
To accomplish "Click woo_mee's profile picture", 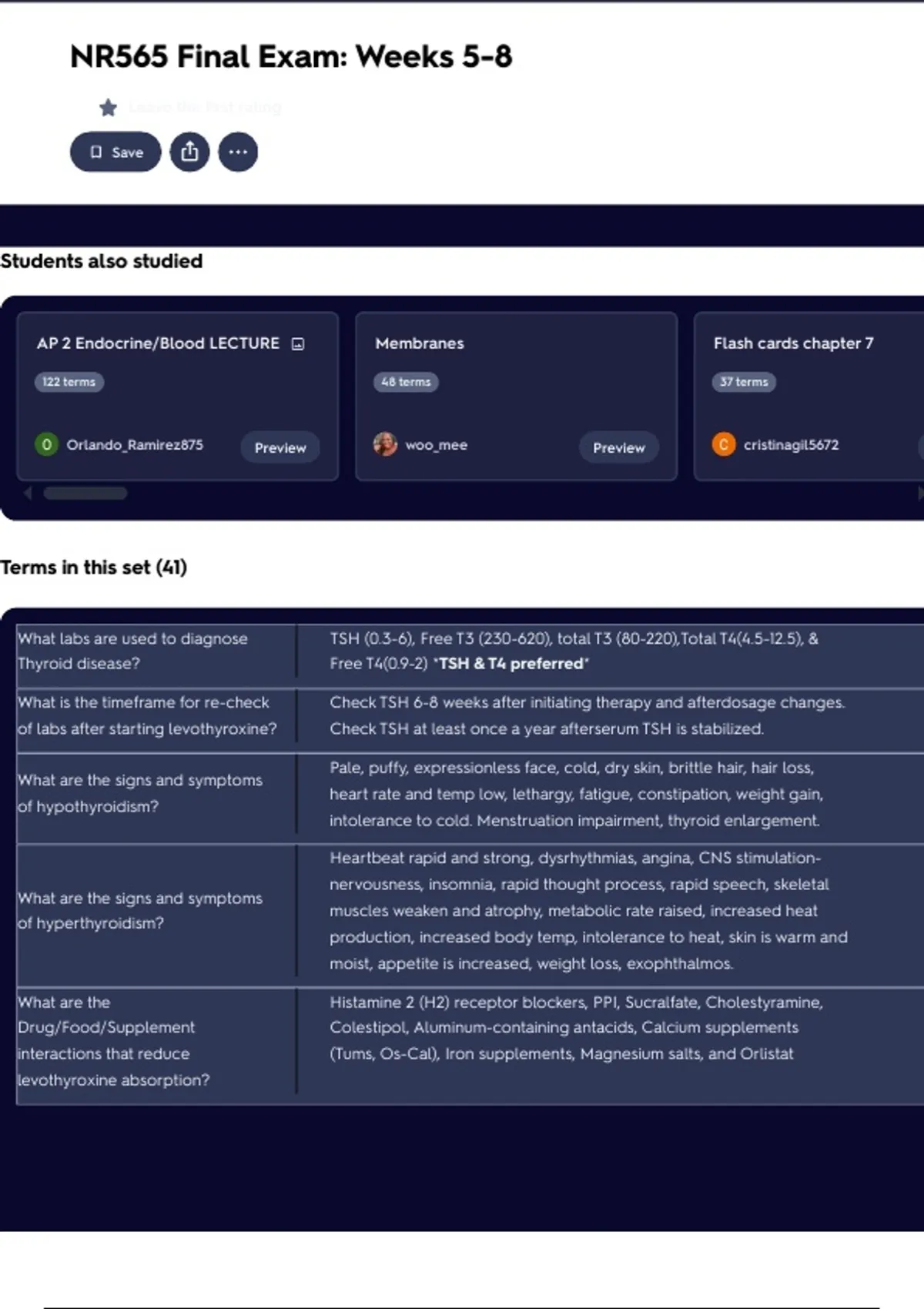I will [x=385, y=444].
